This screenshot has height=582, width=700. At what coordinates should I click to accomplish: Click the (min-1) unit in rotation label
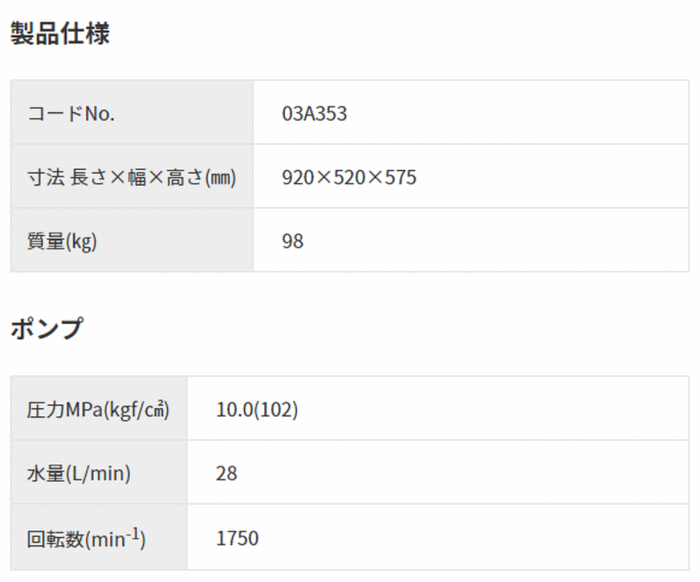[x=115, y=538]
